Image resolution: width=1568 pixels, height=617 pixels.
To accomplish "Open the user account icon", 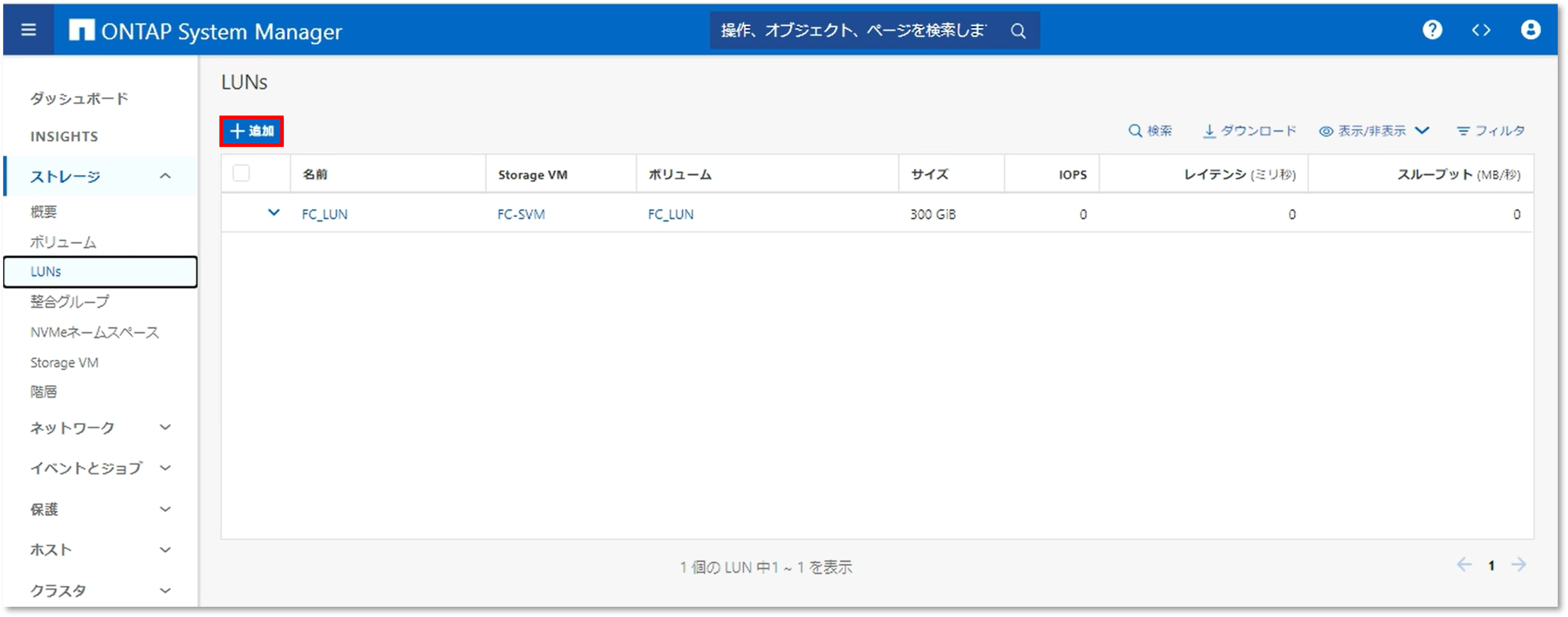I will click(x=1530, y=30).
